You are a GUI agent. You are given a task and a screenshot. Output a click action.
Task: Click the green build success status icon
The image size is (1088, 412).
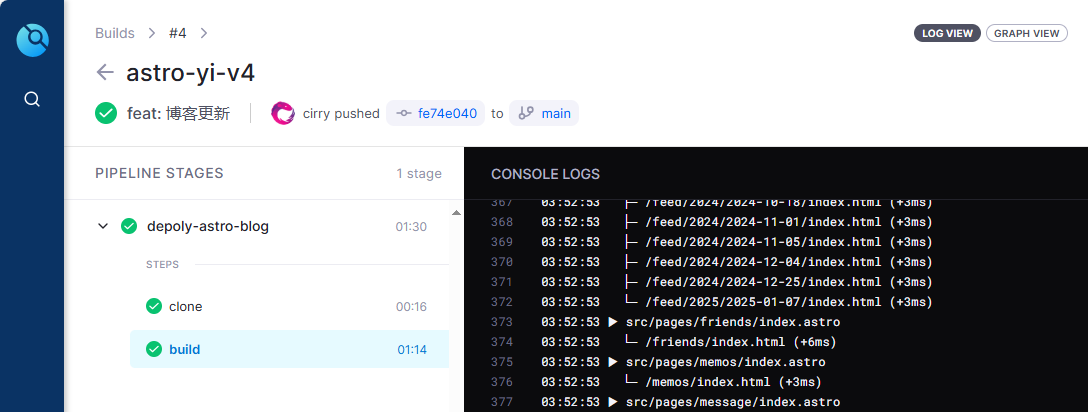(106, 113)
